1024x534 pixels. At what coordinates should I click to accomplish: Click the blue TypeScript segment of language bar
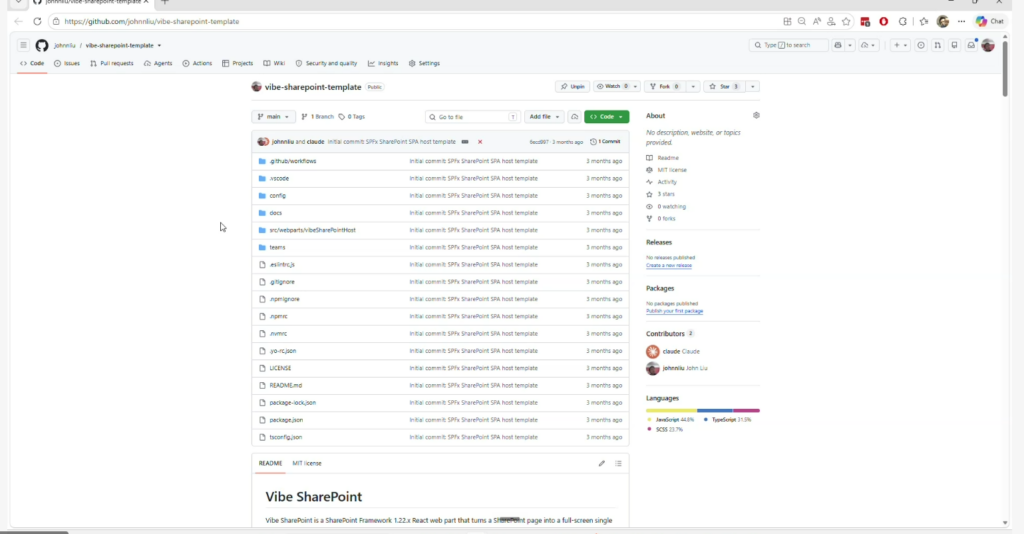(x=714, y=411)
